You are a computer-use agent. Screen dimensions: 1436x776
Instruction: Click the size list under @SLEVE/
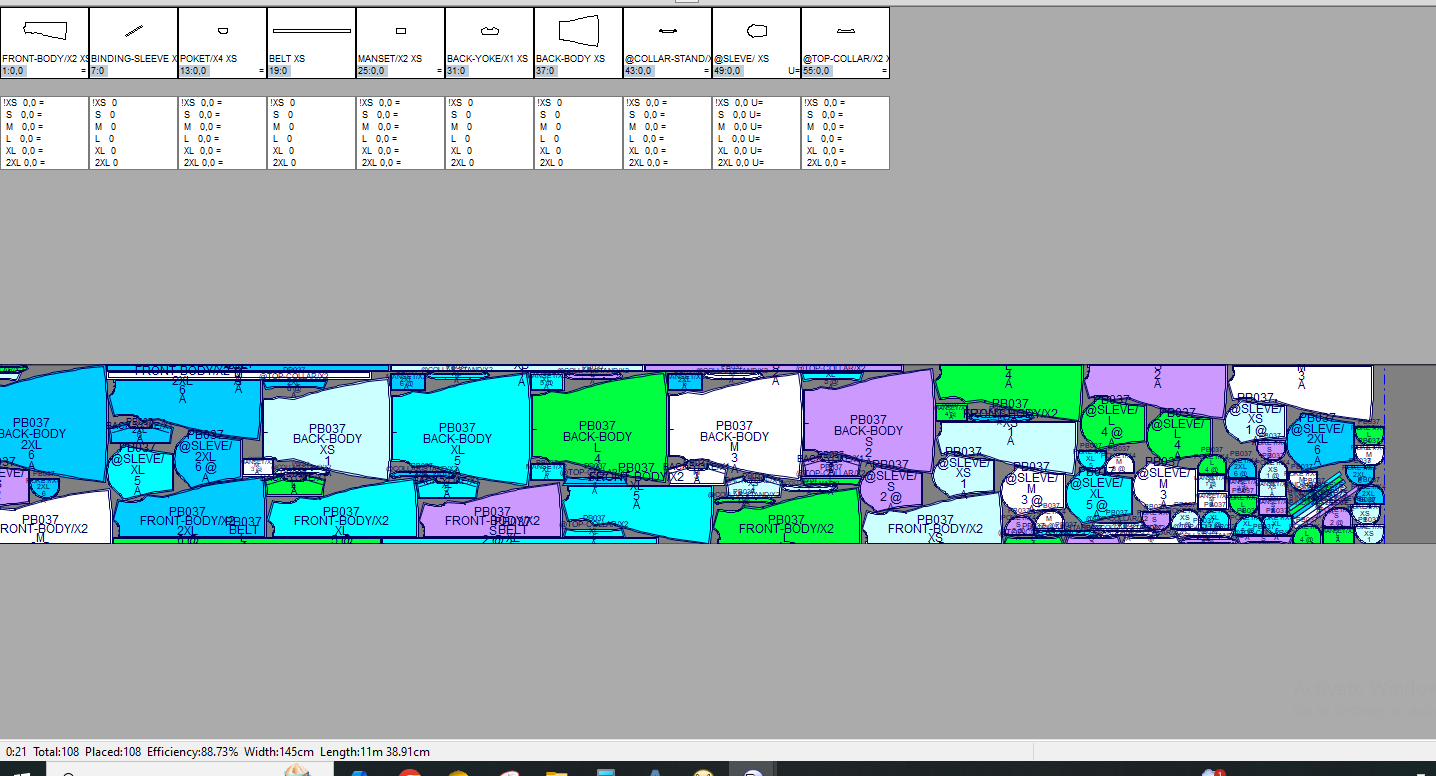pos(756,133)
